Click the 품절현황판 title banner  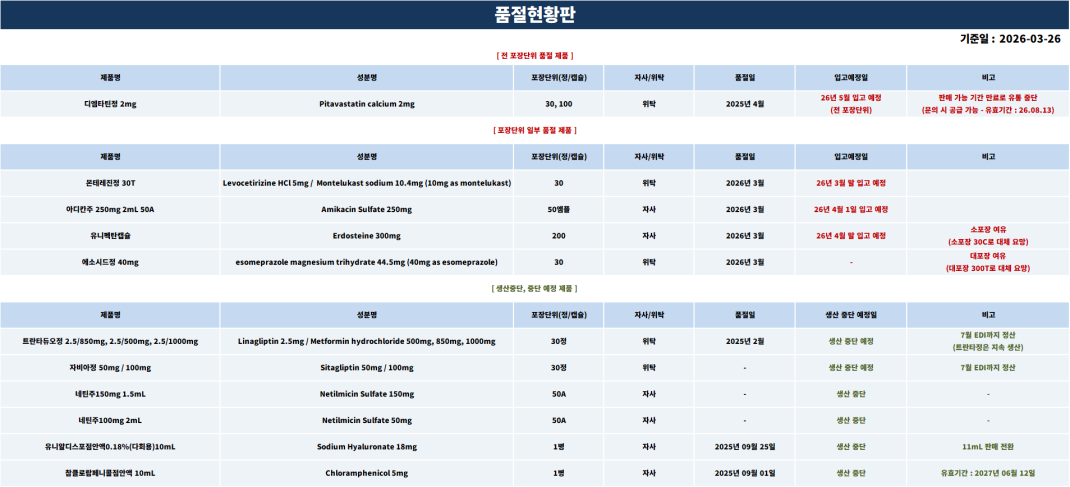tap(535, 14)
